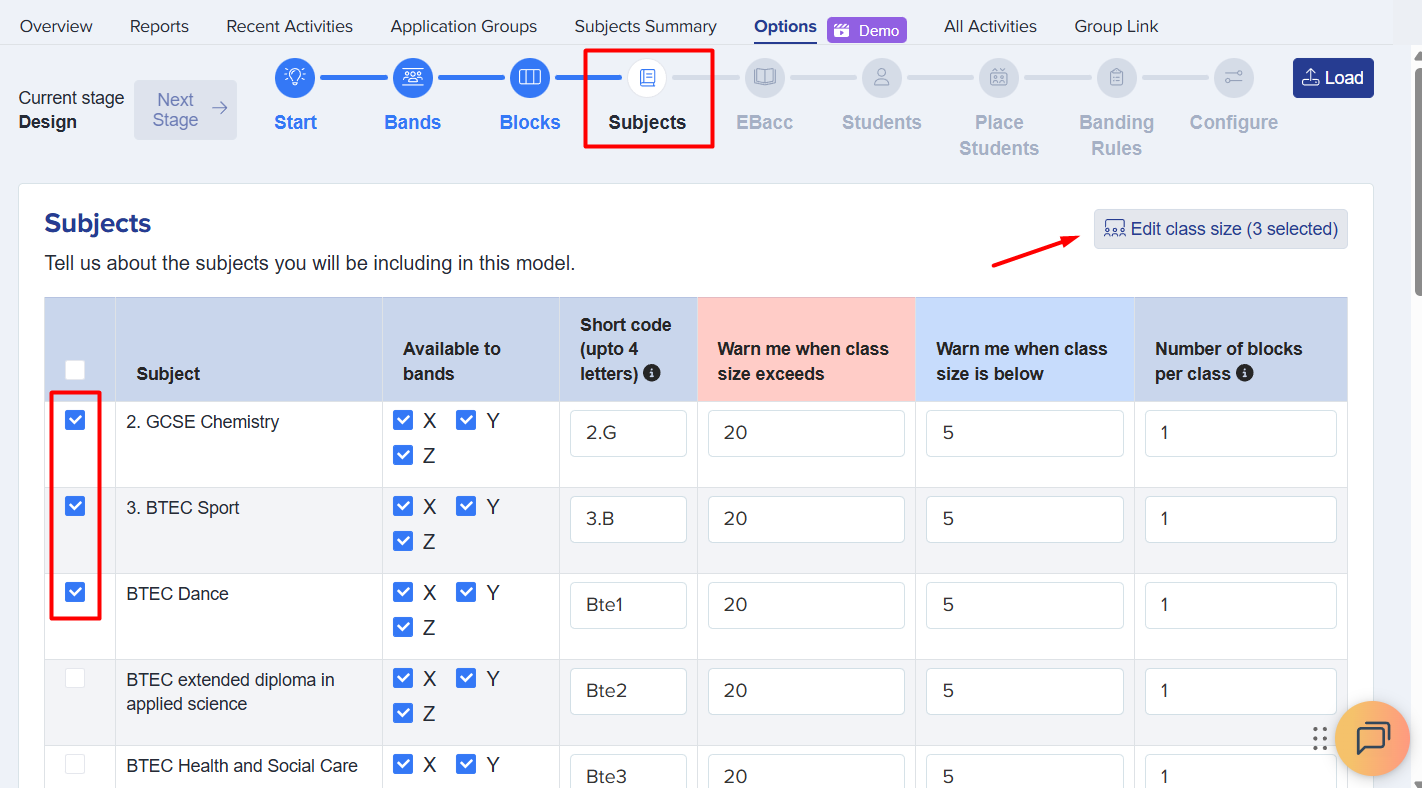Click the Subjects stage book icon
The width and height of the screenshot is (1422, 788).
click(x=647, y=77)
